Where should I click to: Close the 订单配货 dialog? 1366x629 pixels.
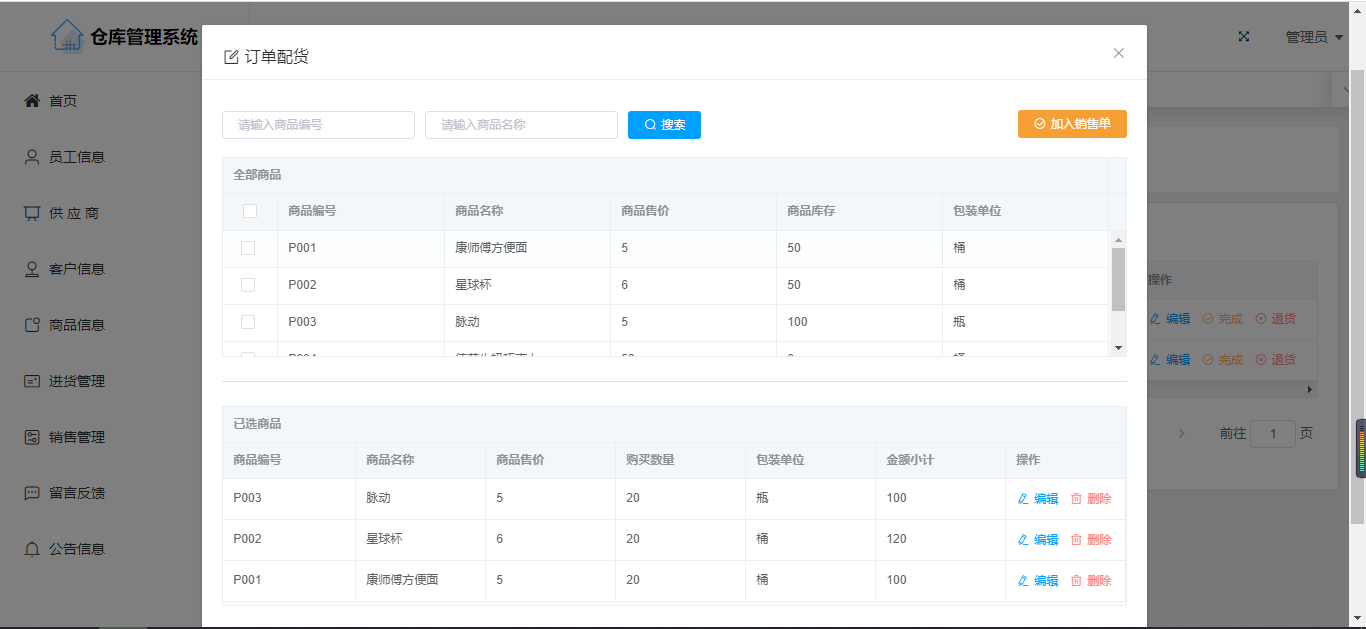pos(1118,53)
